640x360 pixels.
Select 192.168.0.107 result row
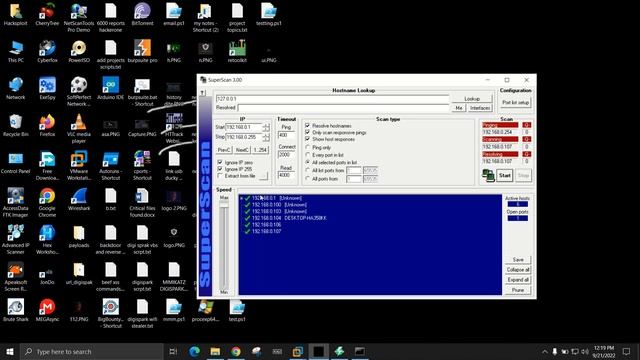tap(267, 231)
